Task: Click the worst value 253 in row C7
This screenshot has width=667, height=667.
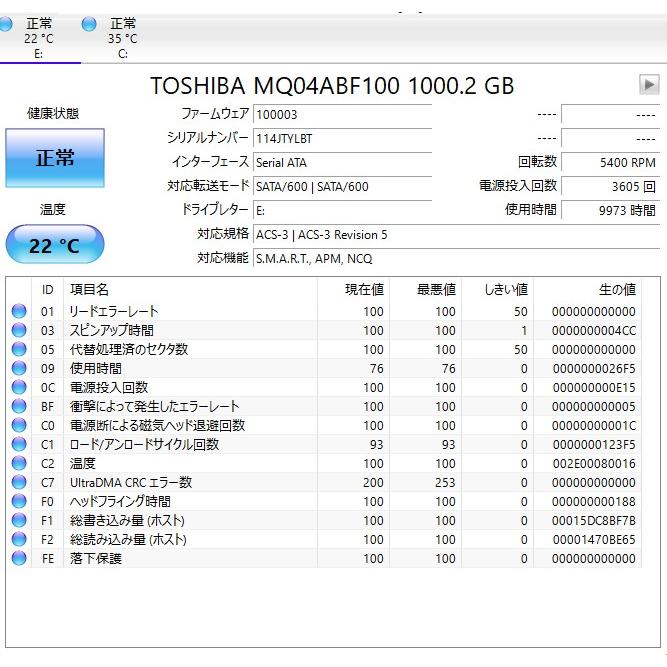Action: point(445,482)
